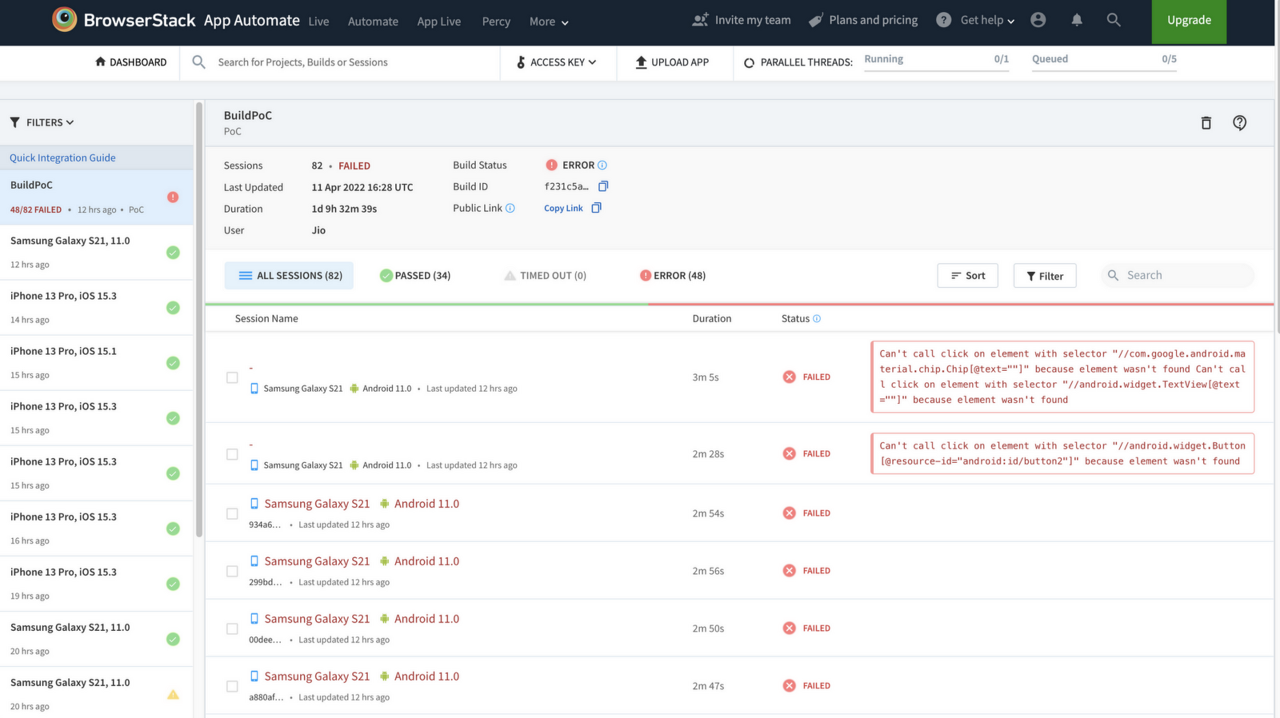The height and width of the screenshot is (718, 1280).
Task: Open the help icon beside trash icon
Action: click(x=1239, y=122)
